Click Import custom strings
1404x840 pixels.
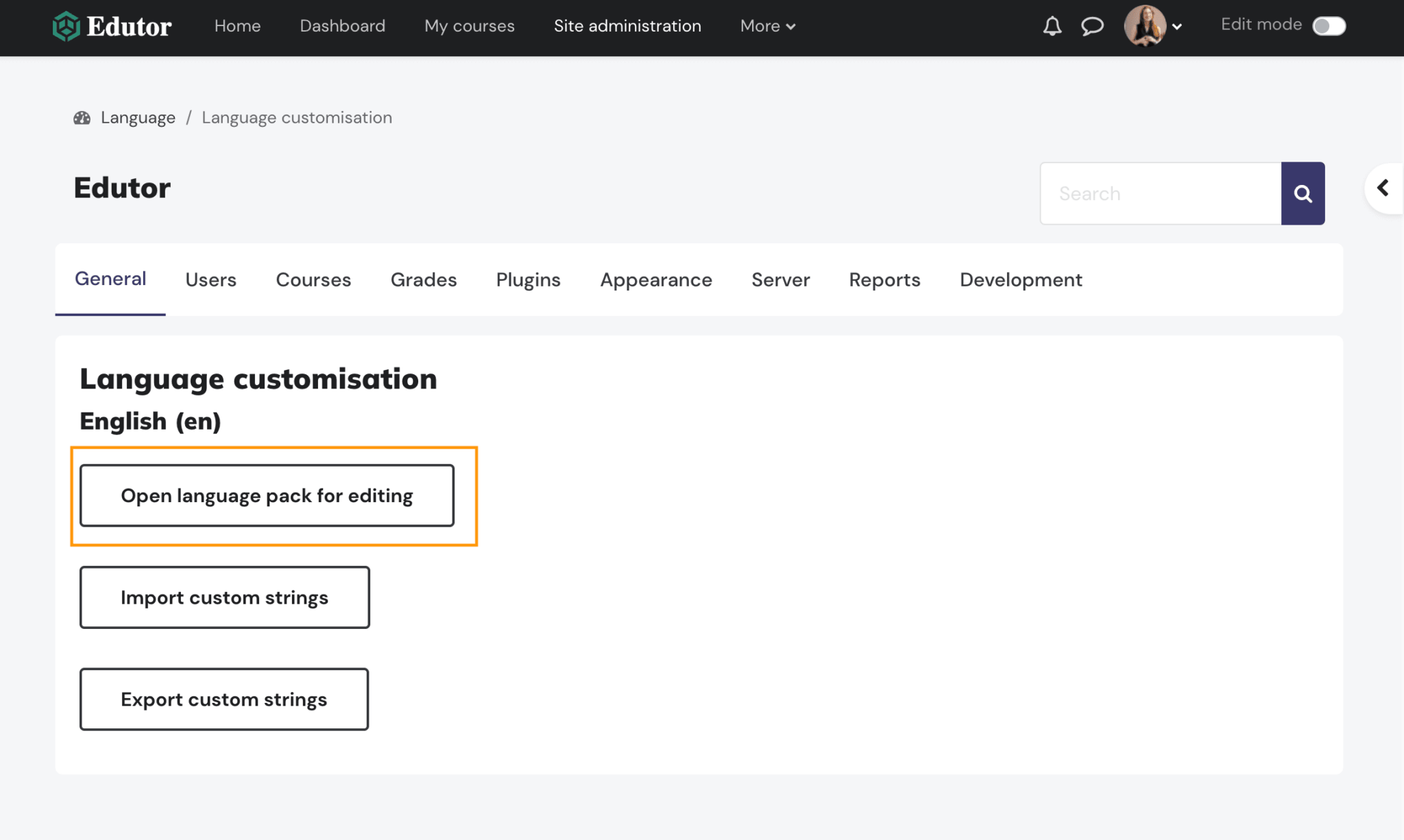pyautogui.click(x=224, y=597)
